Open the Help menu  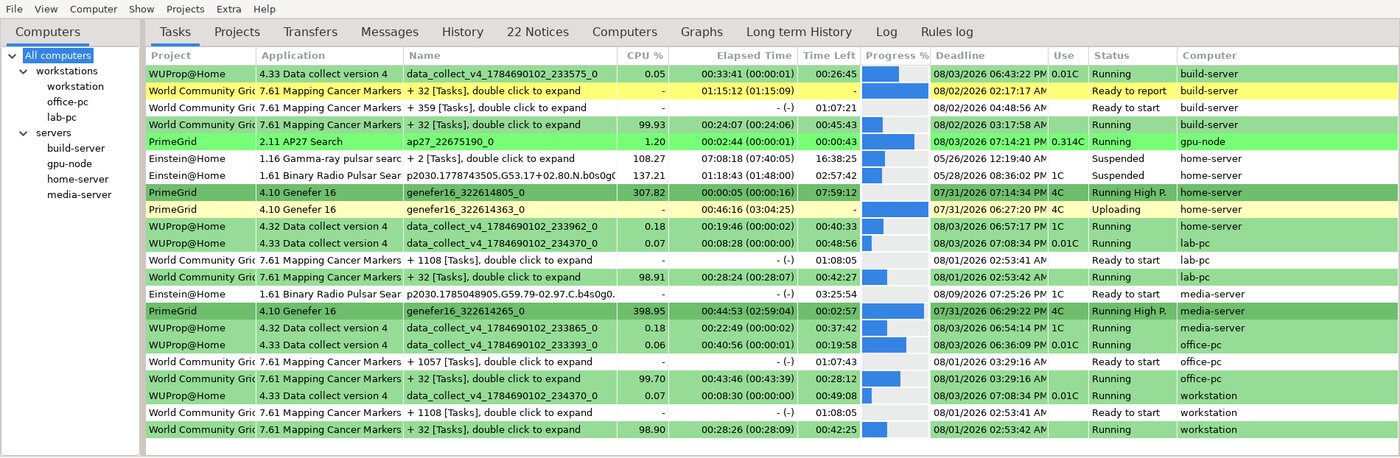point(264,9)
